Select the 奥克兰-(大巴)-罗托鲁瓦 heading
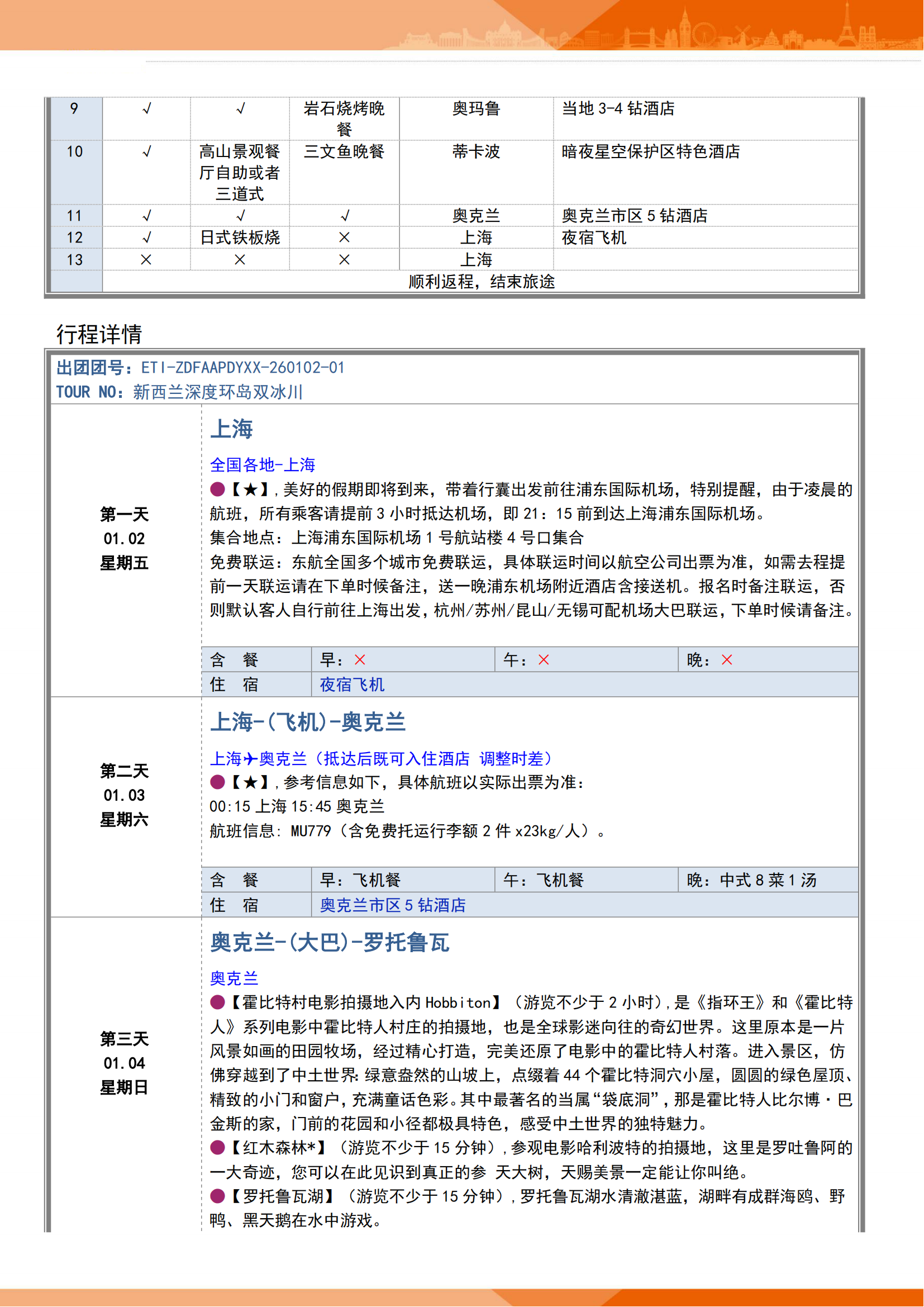The width and height of the screenshot is (924, 1307). [x=330, y=943]
